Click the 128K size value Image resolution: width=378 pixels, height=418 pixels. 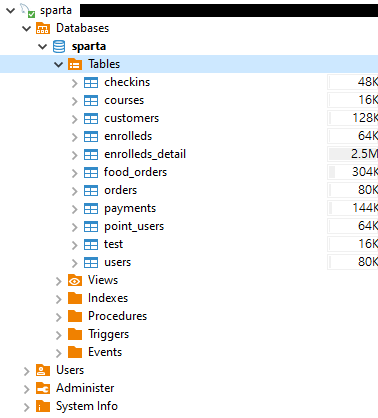[x=365, y=118]
